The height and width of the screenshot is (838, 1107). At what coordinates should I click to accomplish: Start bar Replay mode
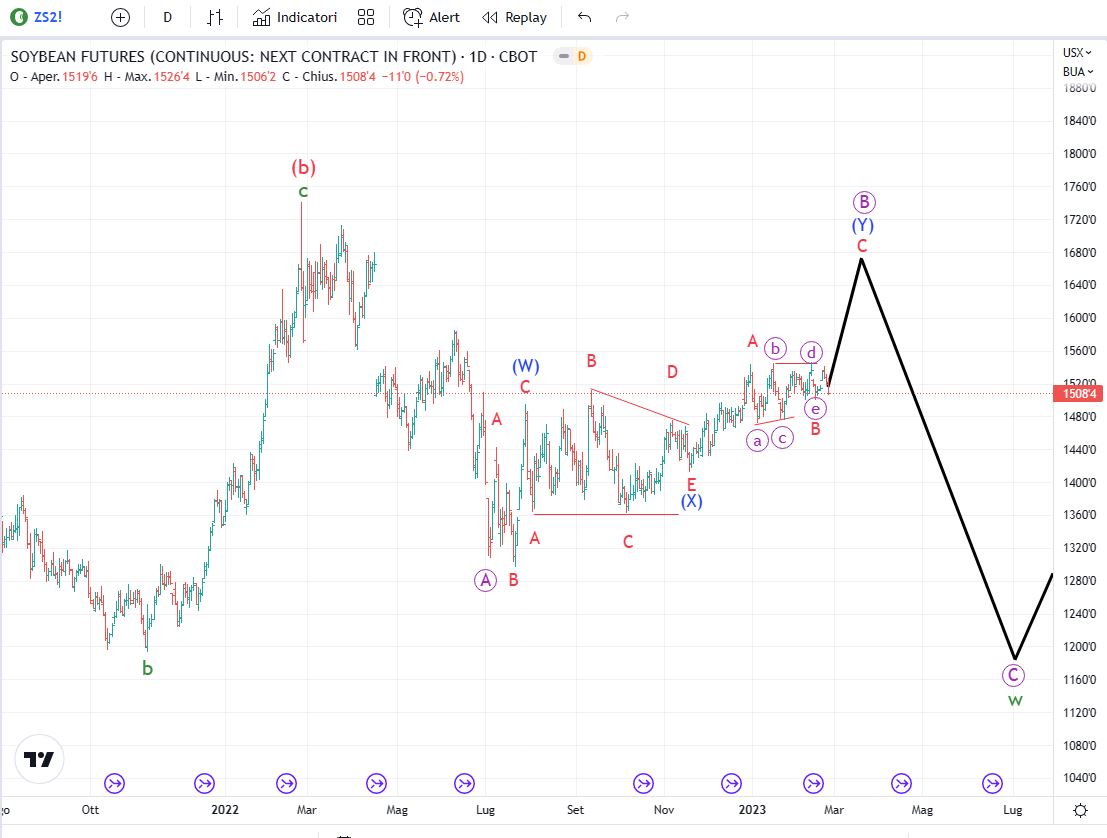pyautogui.click(x=514, y=17)
